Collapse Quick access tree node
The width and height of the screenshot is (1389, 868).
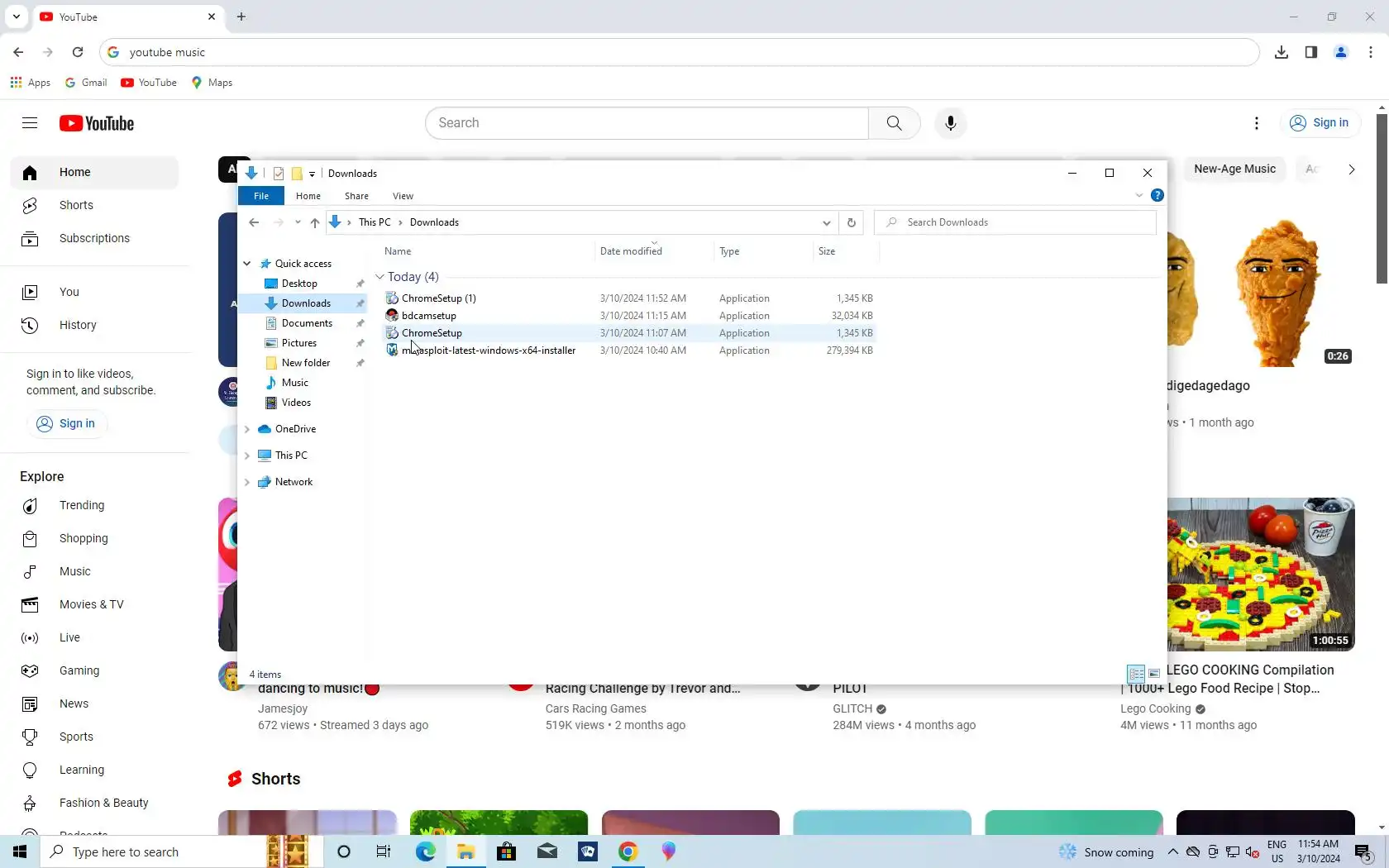[247, 264]
